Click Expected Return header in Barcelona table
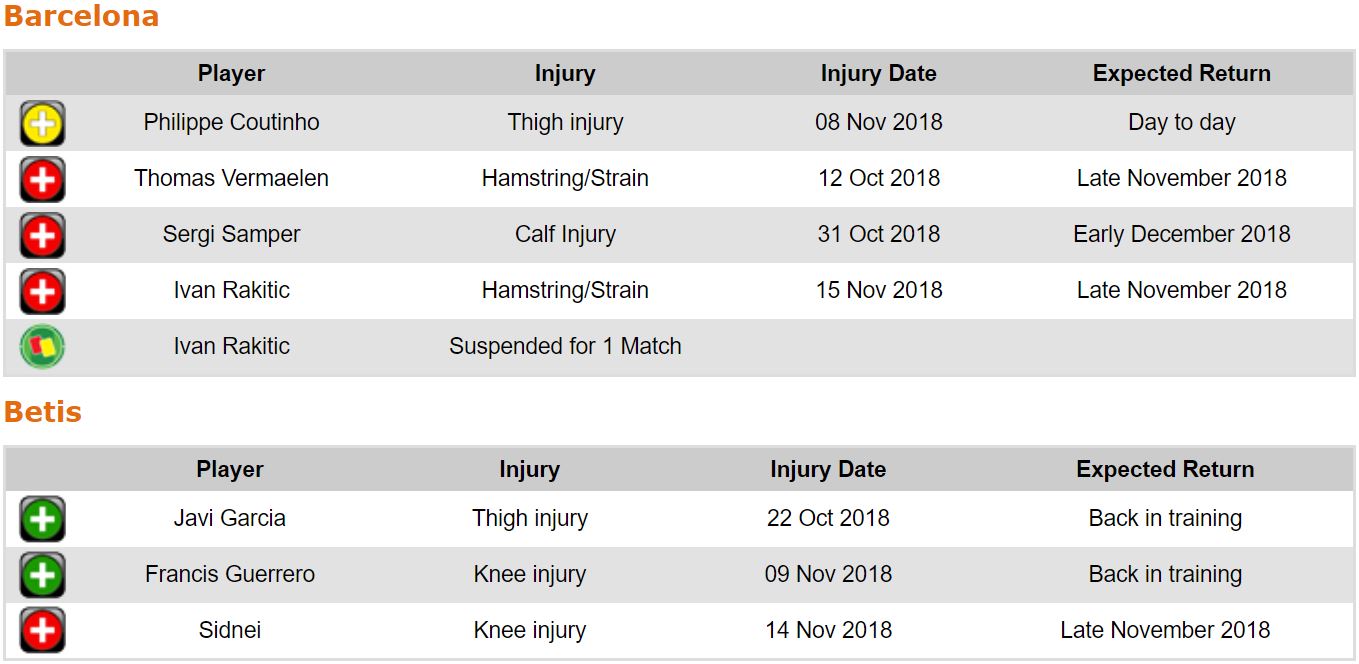 1181,73
